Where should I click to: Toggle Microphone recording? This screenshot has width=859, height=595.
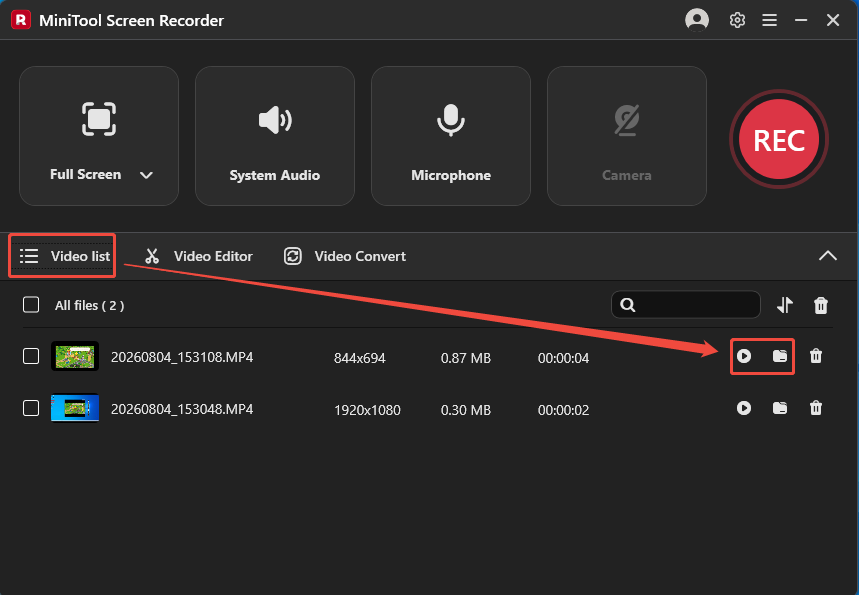click(x=451, y=136)
